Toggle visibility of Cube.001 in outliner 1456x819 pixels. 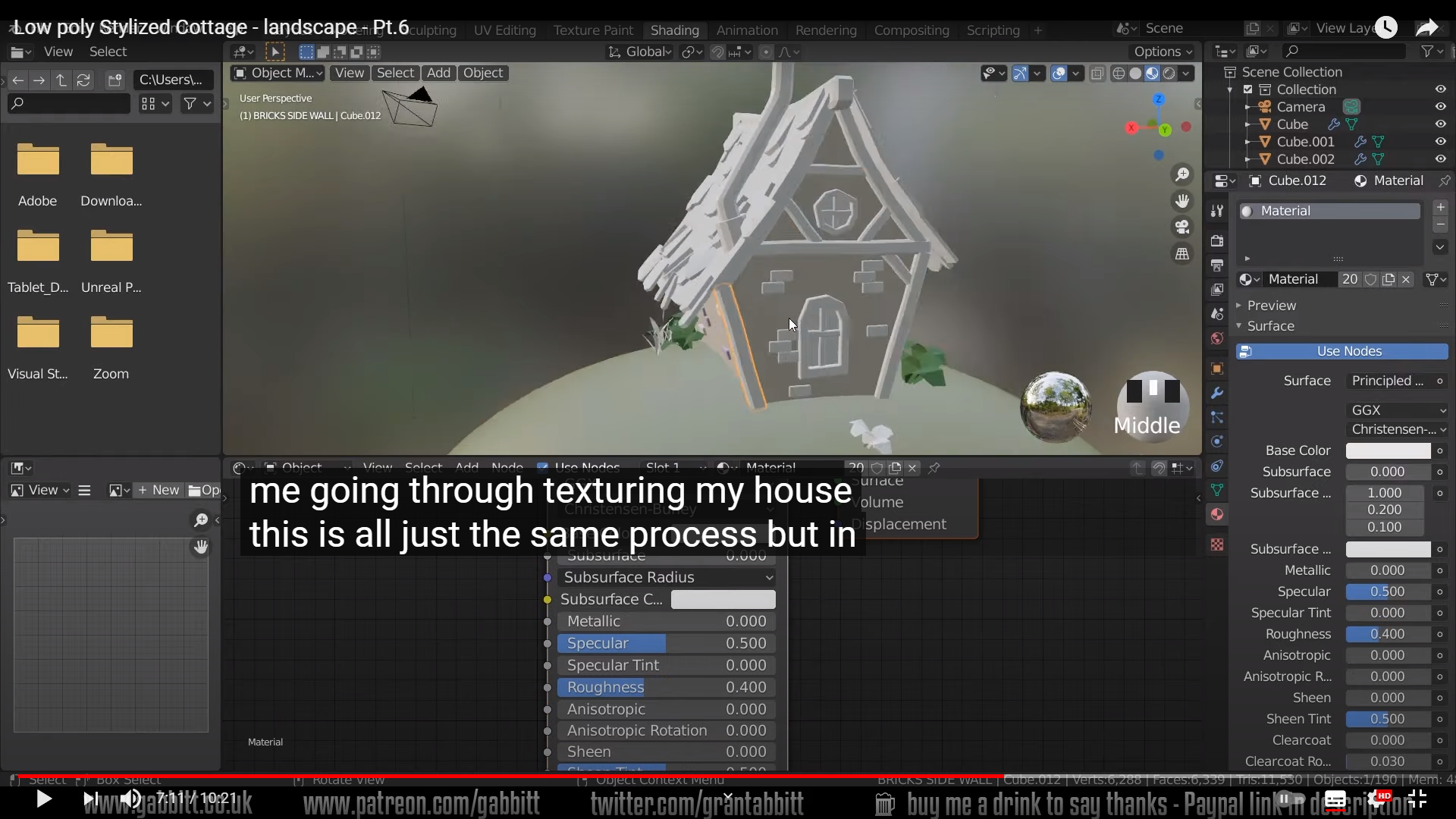tap(1440, 142)
